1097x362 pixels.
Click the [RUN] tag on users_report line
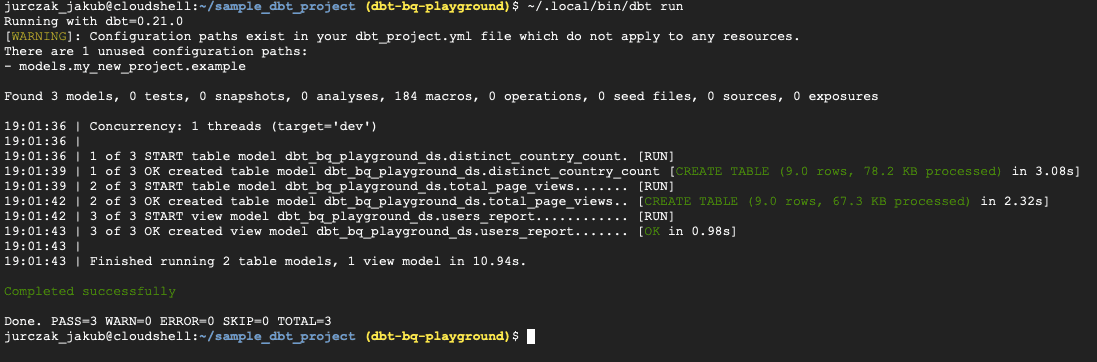[x=656, y=216]
